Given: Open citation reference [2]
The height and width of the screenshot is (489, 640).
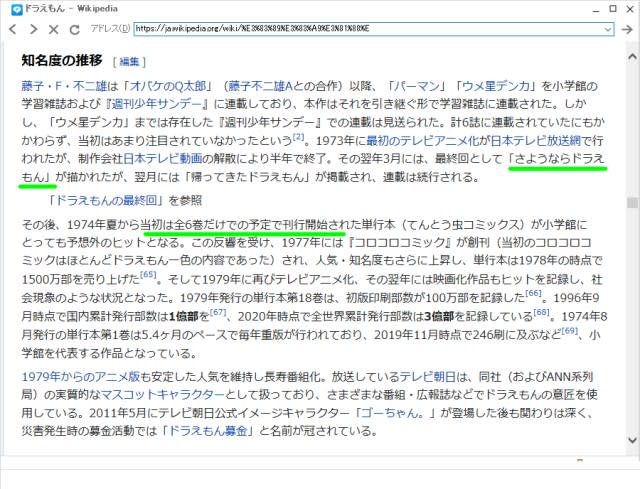Looking at the screenshot, I should pyautogui.click(x=298, y=137).
